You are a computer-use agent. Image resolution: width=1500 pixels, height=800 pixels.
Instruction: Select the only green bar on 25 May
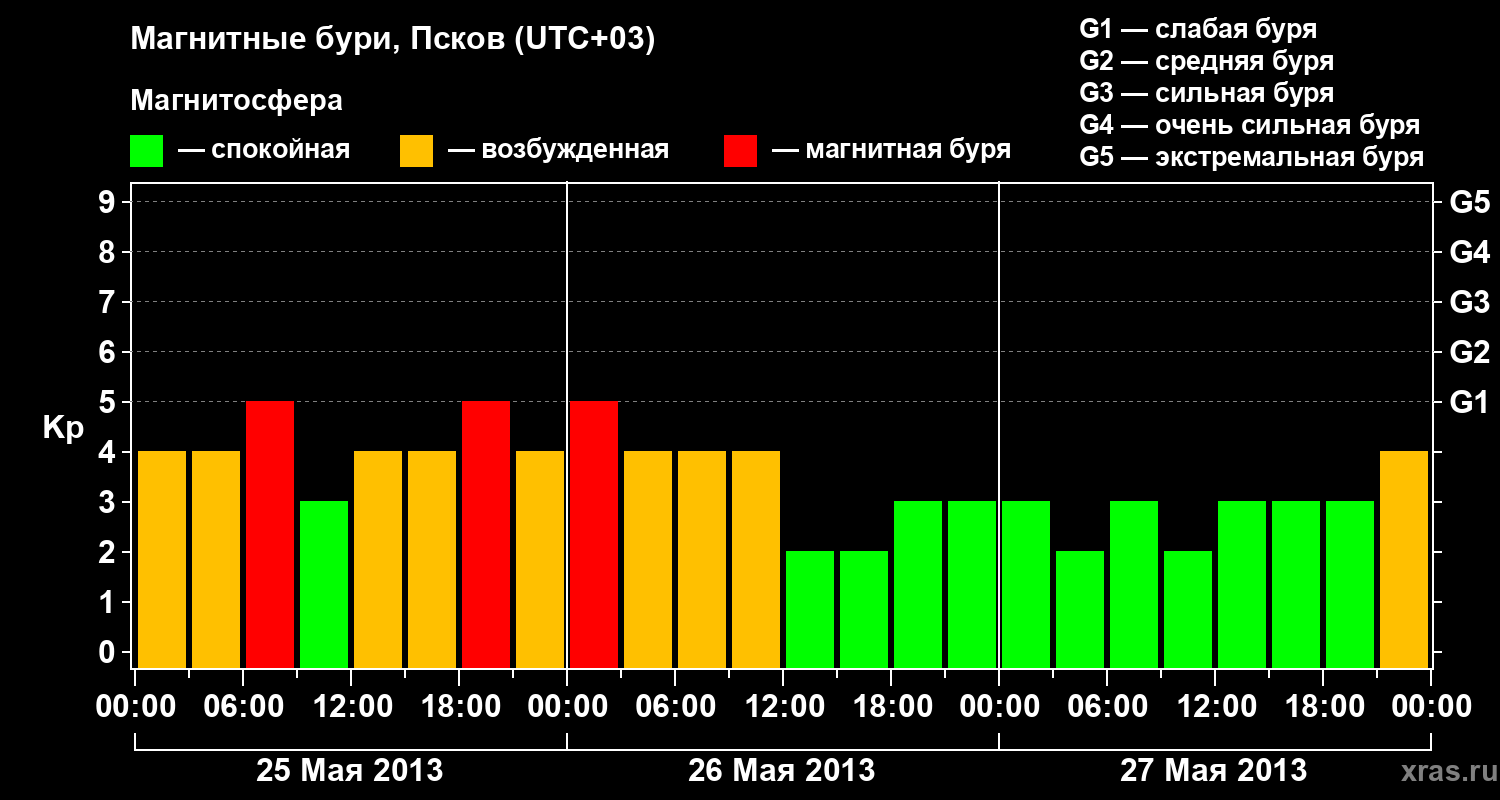pos(324,584)
